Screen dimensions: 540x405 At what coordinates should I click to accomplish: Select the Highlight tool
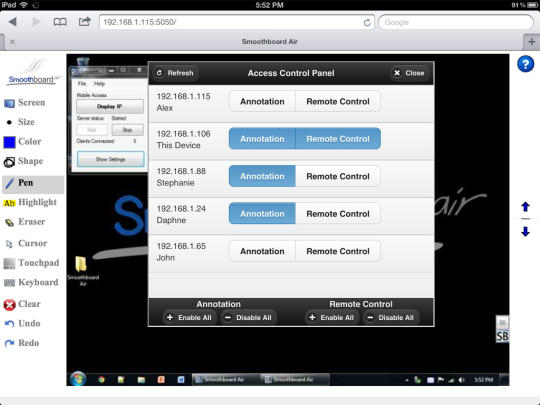tap(30, 202)
